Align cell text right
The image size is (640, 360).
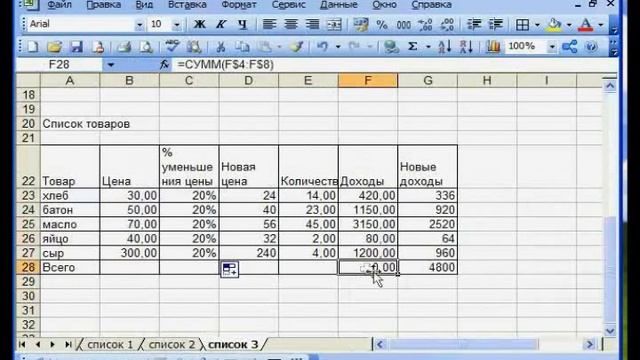click(x=312, y=24)
